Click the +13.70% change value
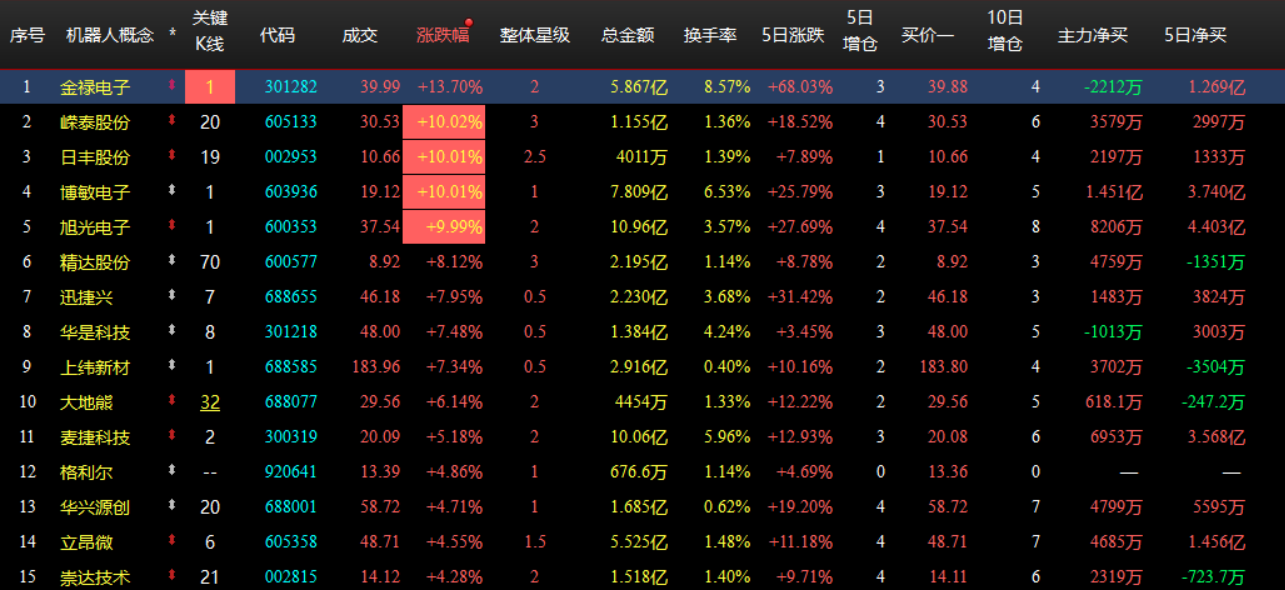The image size is (1285, 590). click(x=450, y=87)
